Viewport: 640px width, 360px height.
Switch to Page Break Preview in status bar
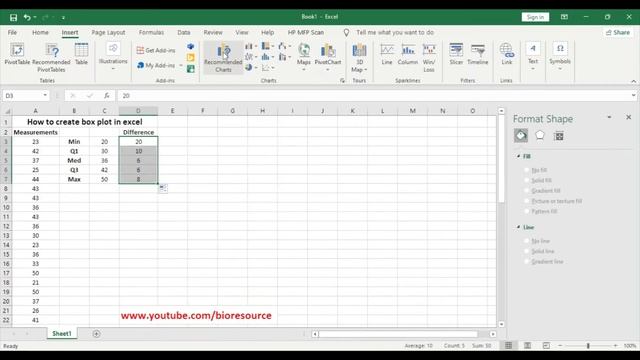(x=546, y=346)
